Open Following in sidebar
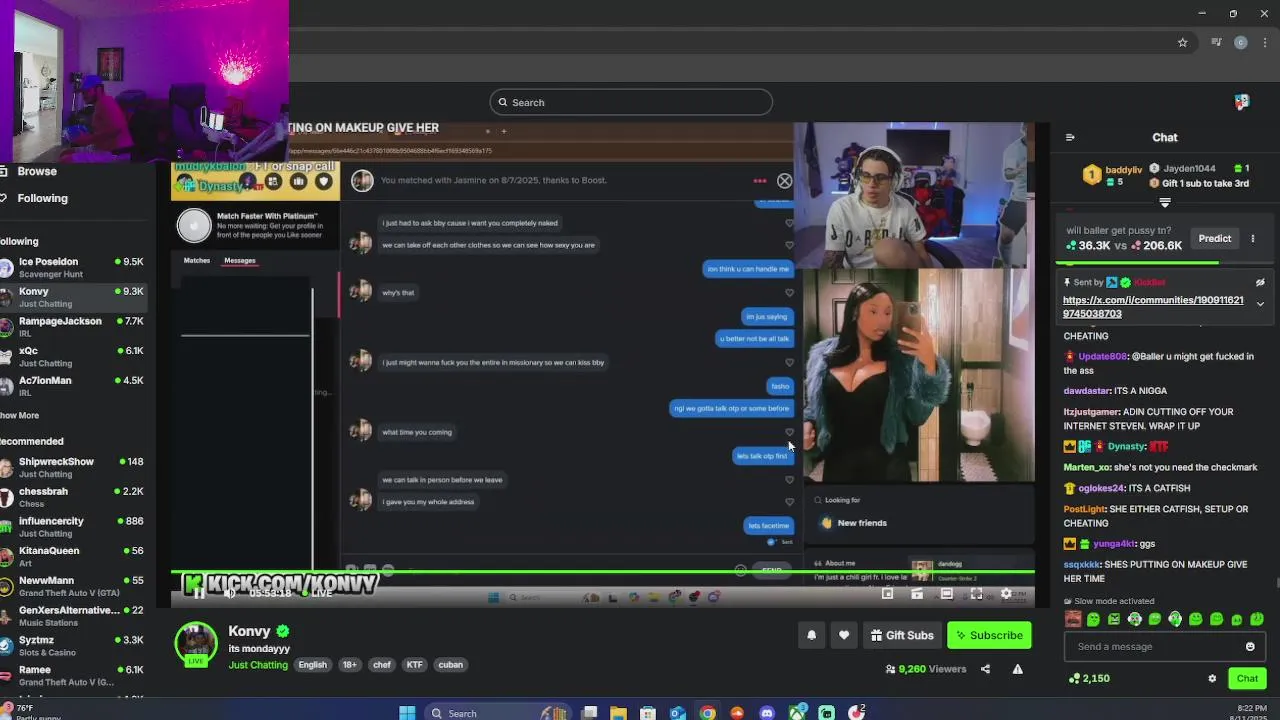This screenshot has height=720, width=1280. coord(42,198)
